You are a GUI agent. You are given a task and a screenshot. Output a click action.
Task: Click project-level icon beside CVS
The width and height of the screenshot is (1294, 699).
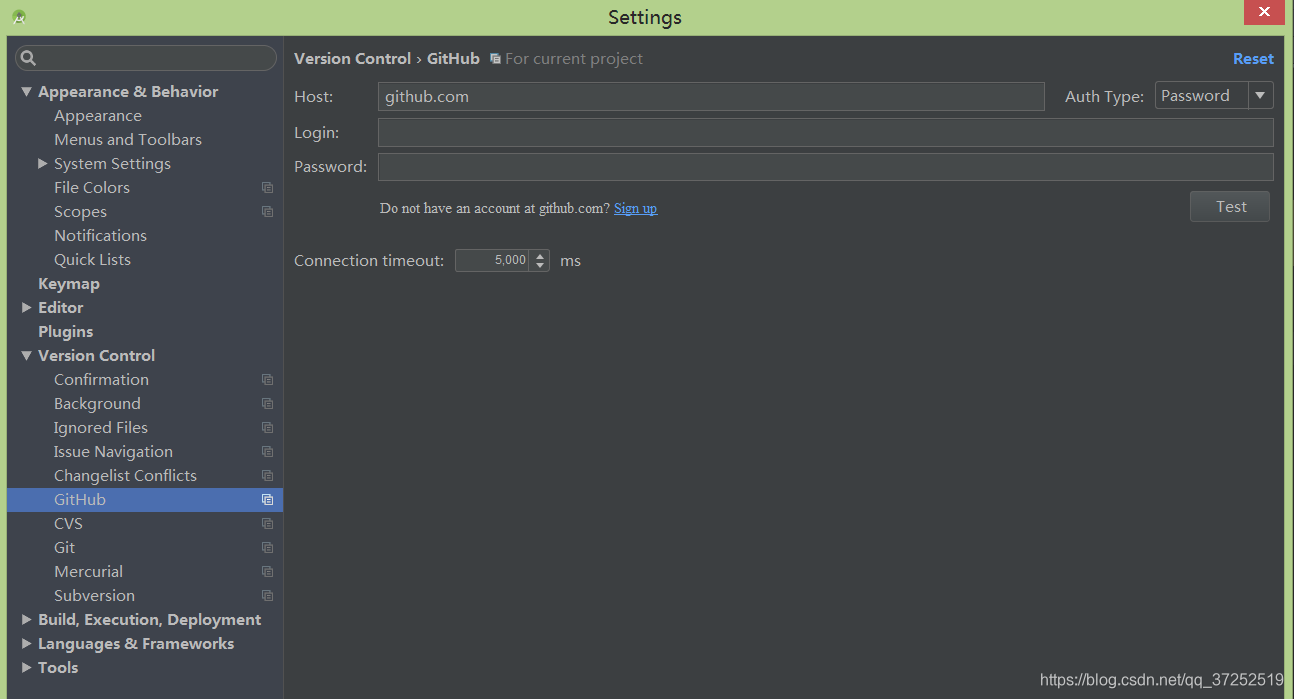point(267,524)
